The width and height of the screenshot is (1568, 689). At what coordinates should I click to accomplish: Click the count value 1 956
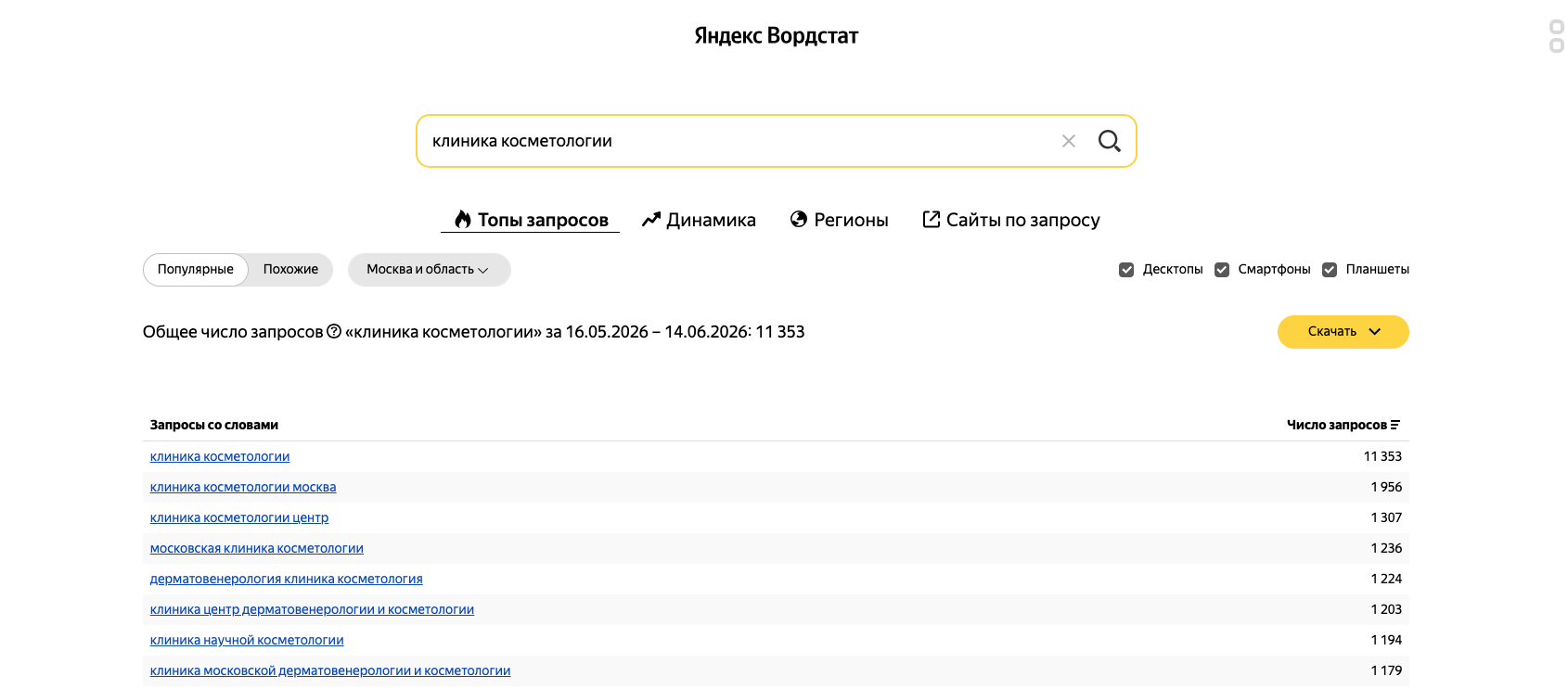click(x=1386, y=487)
